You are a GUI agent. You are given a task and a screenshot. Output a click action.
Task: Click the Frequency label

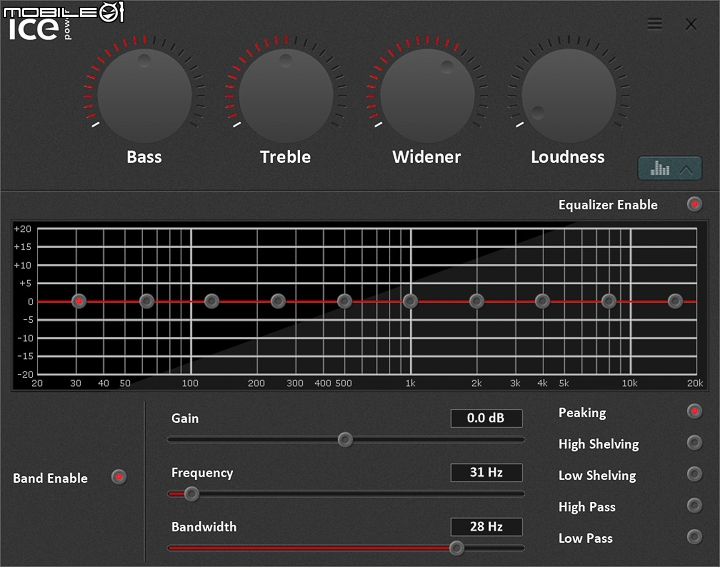click(202, 473)
